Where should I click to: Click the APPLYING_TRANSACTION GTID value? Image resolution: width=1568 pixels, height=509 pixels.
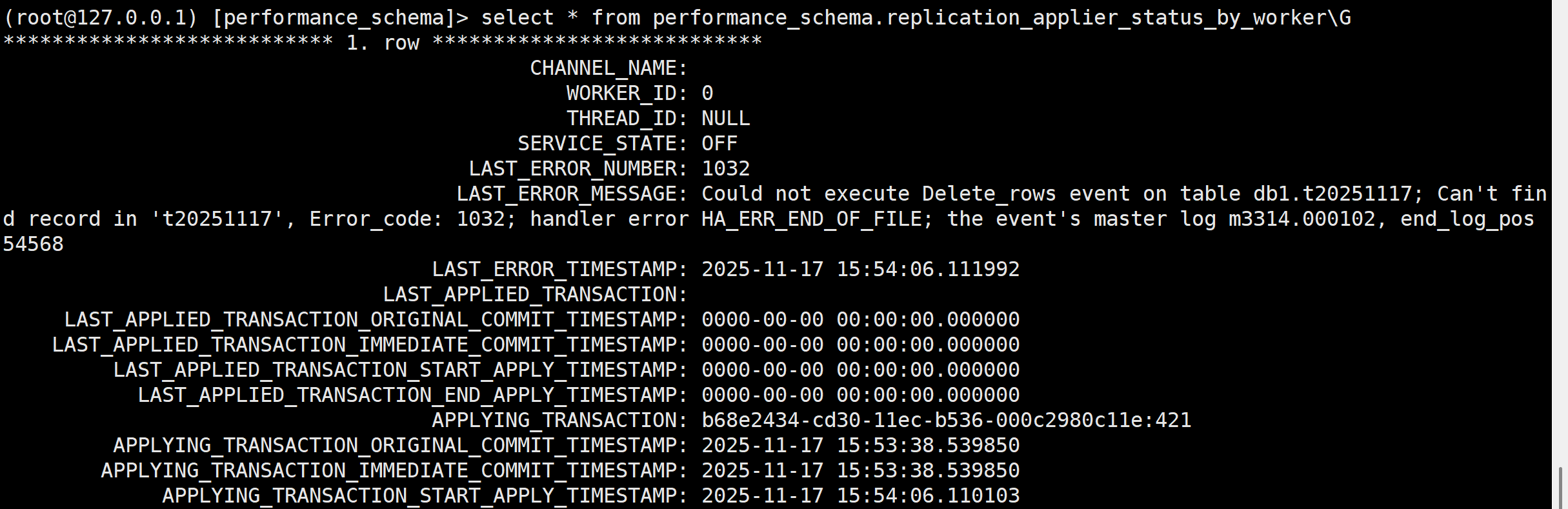pos(946,420)
